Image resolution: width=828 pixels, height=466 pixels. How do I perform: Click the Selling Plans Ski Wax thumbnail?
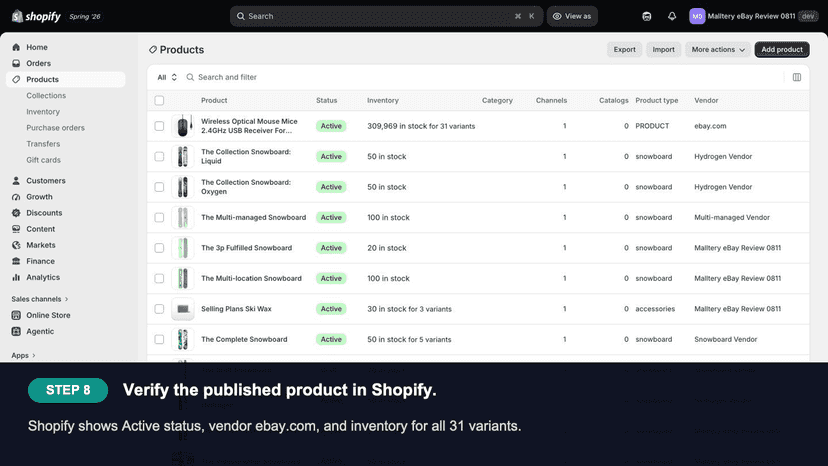point(183,309)
